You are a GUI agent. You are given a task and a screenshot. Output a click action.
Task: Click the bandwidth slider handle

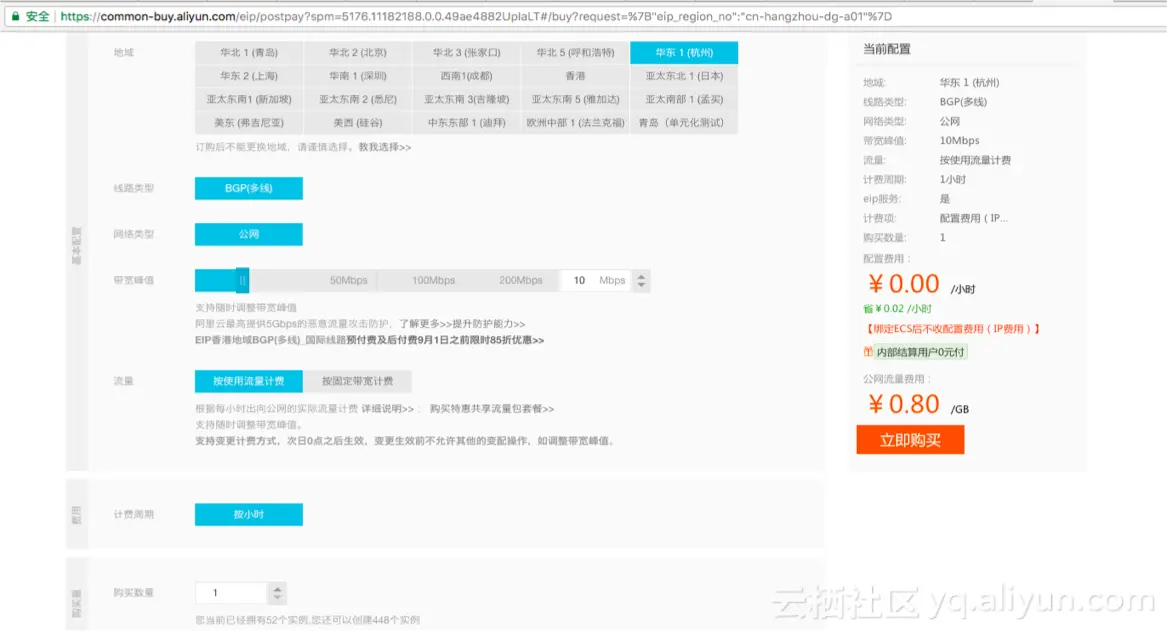243,281
